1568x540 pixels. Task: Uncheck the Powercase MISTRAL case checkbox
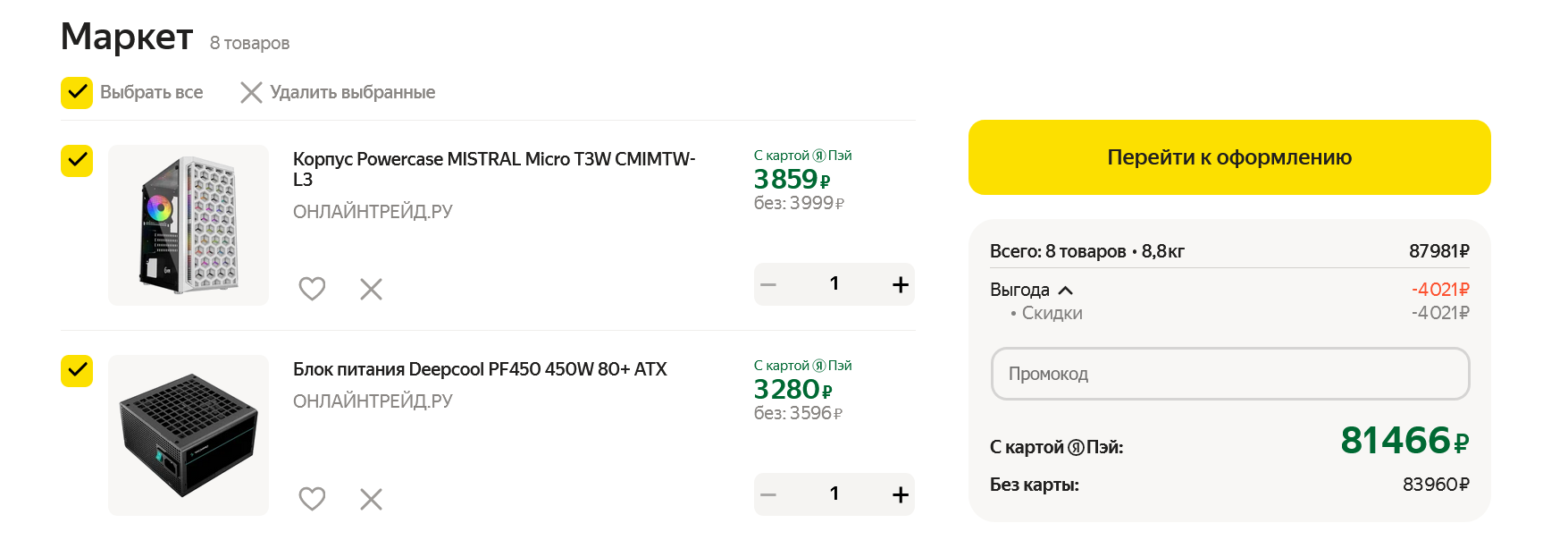pyautogui.click(x=77, y=161)
